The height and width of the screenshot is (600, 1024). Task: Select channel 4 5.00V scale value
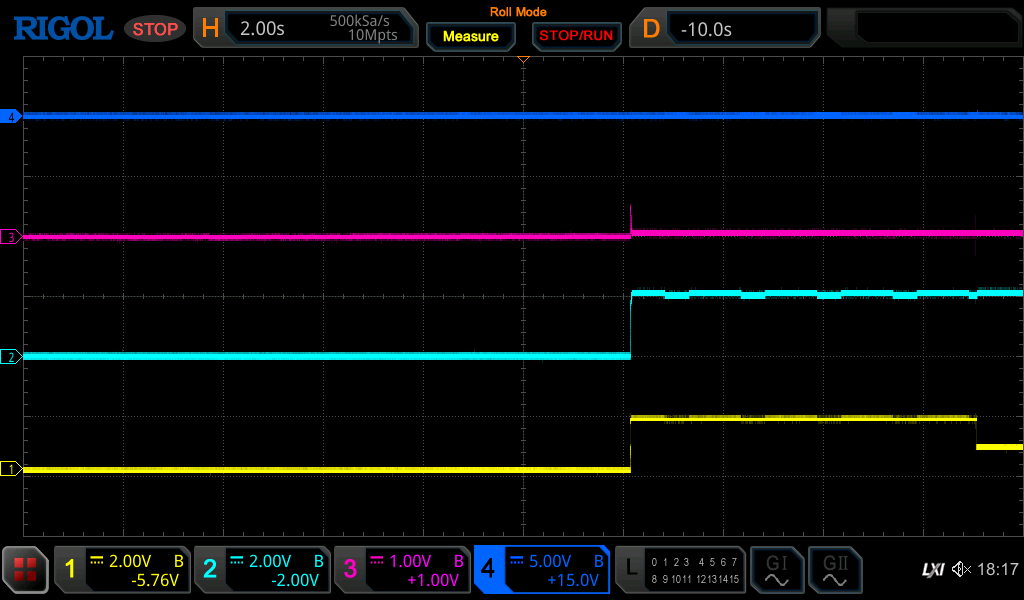click(x=550, y=561)
